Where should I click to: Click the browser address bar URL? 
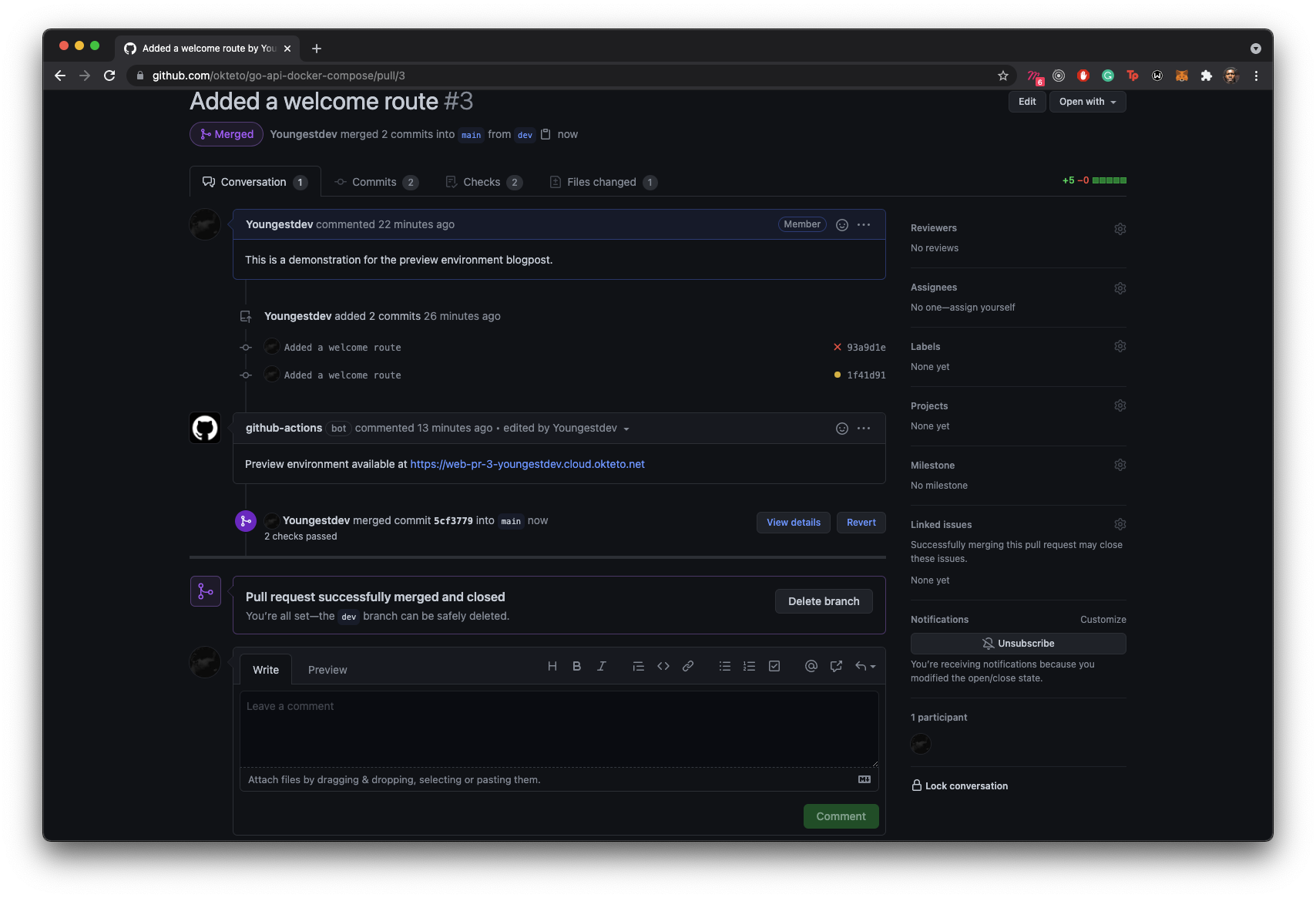(x=279, y=76)
